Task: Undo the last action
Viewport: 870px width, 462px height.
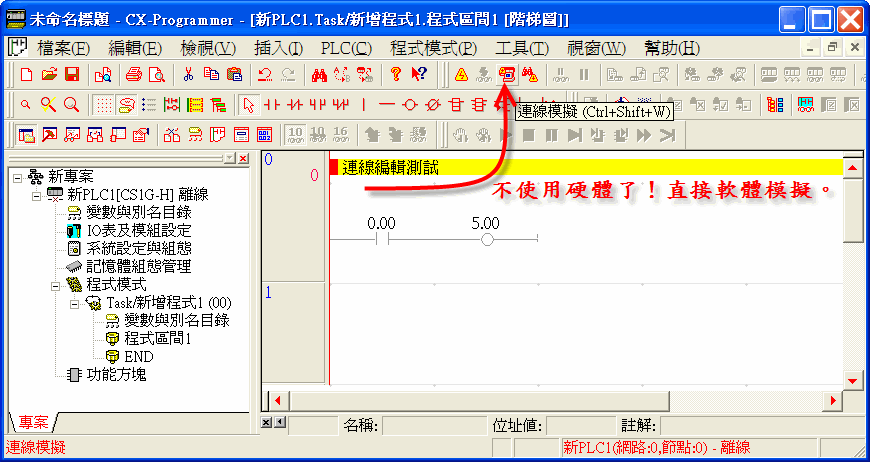Action: tap(265, 74)
